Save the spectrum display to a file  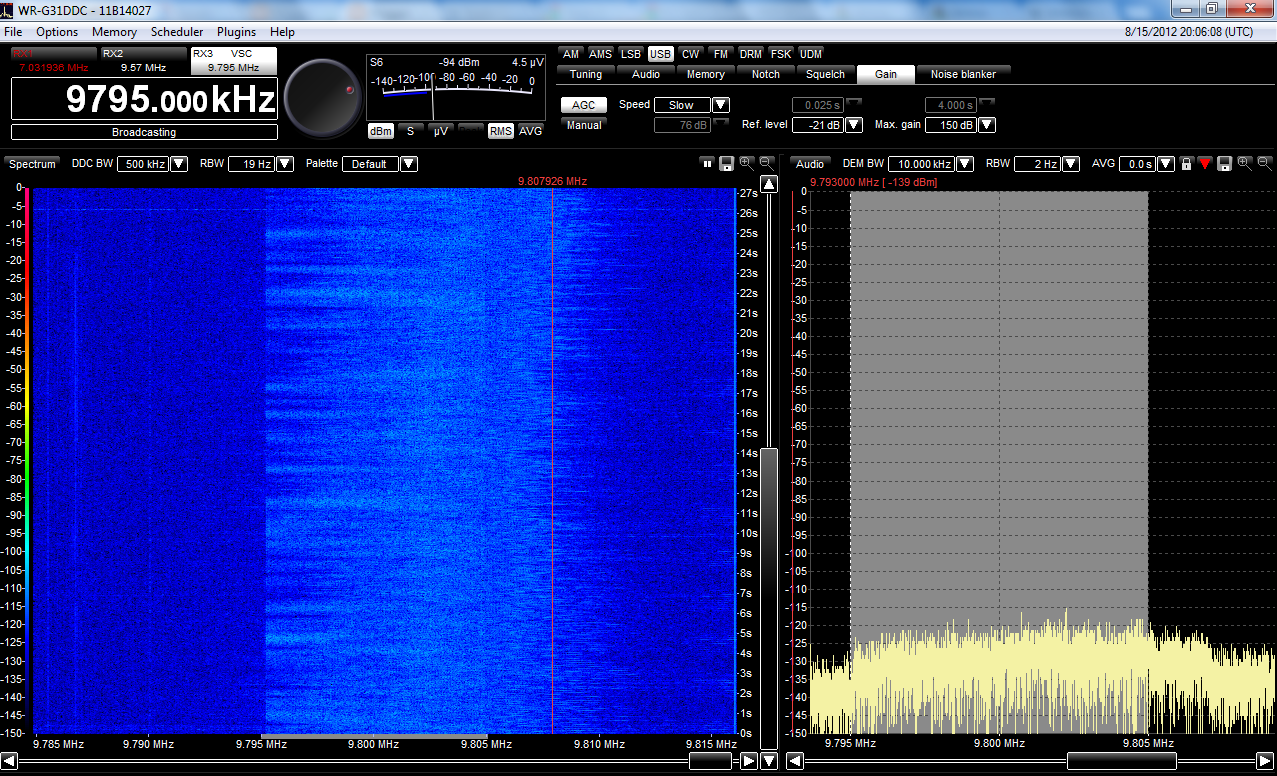coord(726,164)
